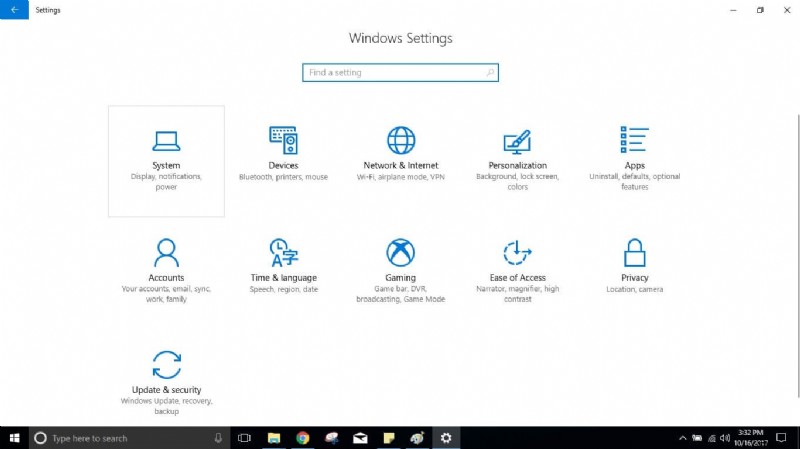Click the Devices label text
This screenshot has width=800, height=449.
284,165
